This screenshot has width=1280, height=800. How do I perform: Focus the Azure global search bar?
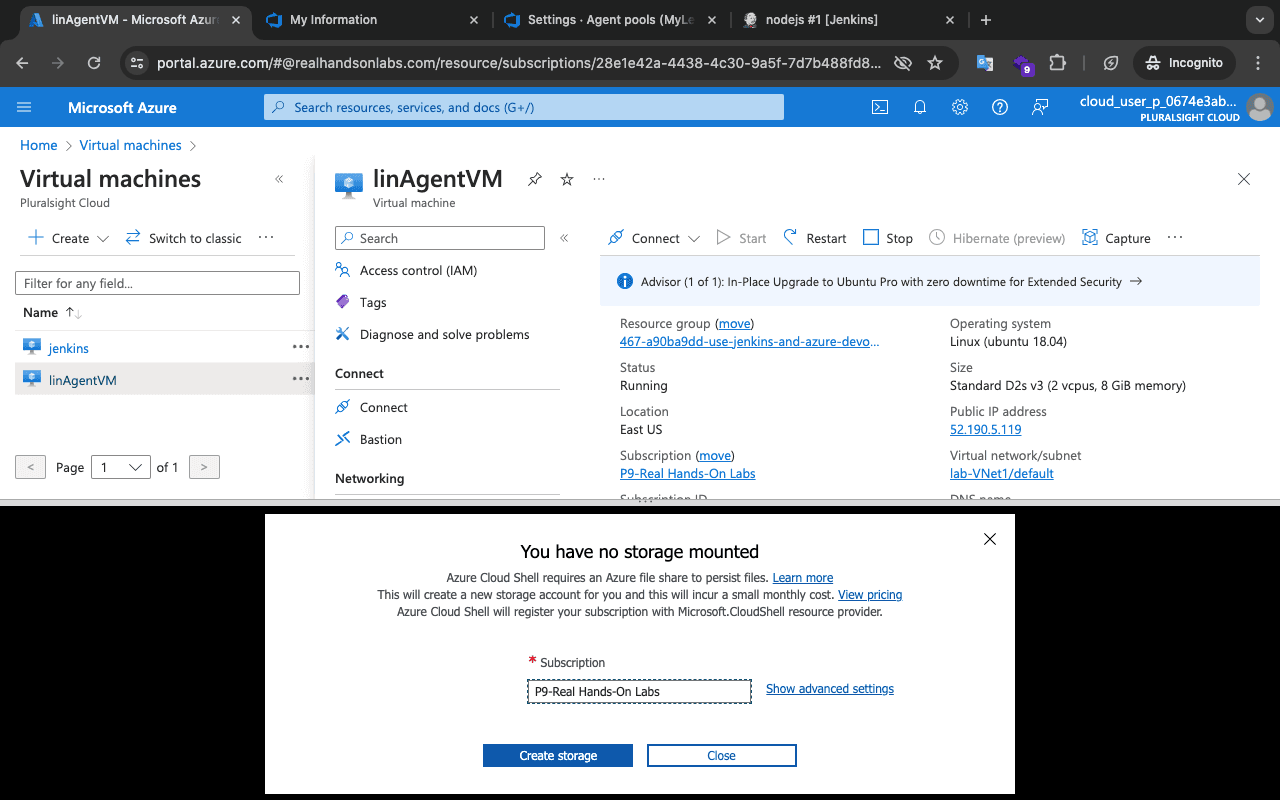click(x=524, y=107)
